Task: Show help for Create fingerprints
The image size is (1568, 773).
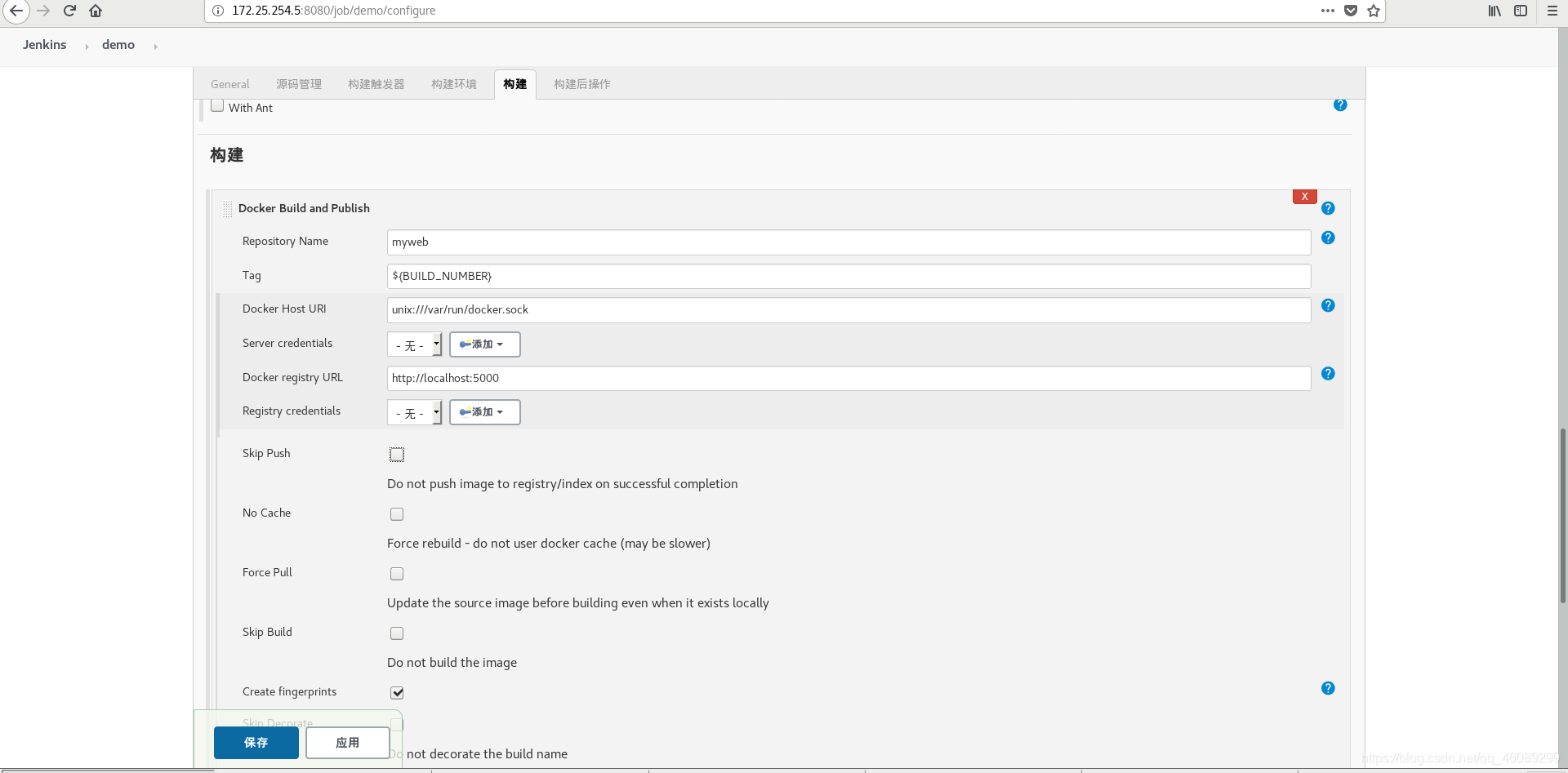Action: point(1328,688)
